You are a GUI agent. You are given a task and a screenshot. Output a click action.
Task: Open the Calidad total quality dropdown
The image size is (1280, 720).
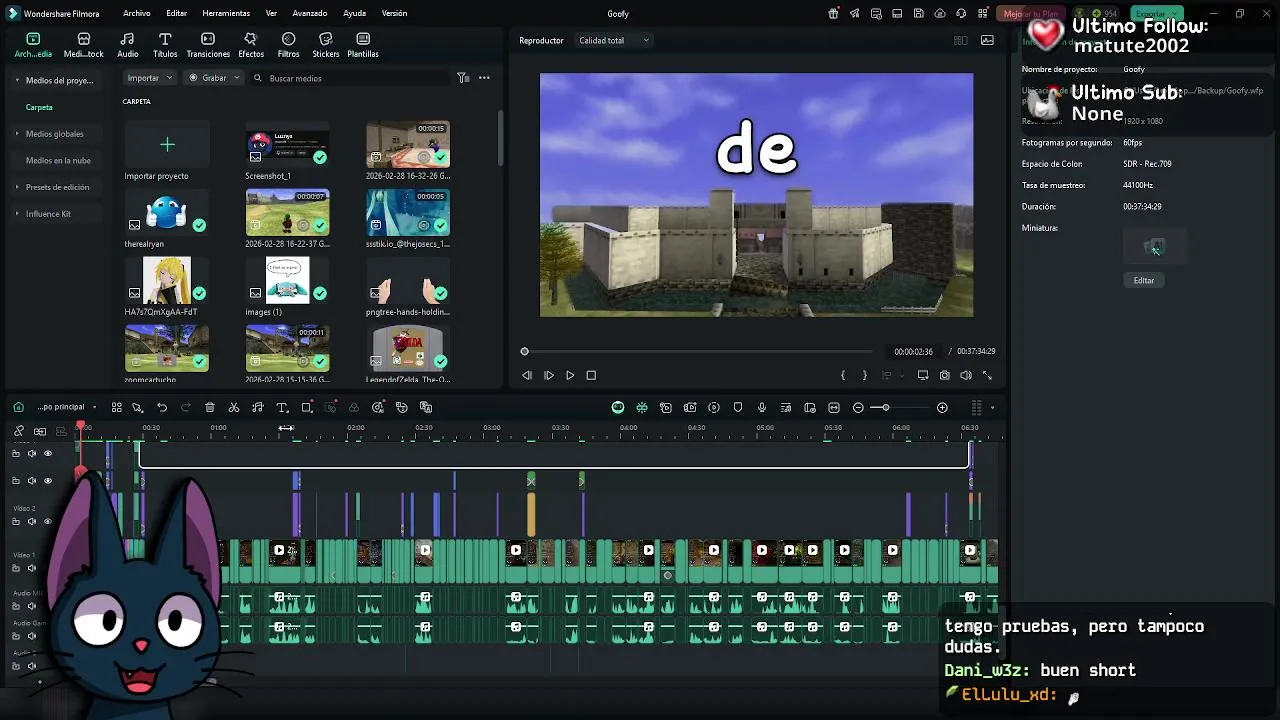[x=614, y=40]
